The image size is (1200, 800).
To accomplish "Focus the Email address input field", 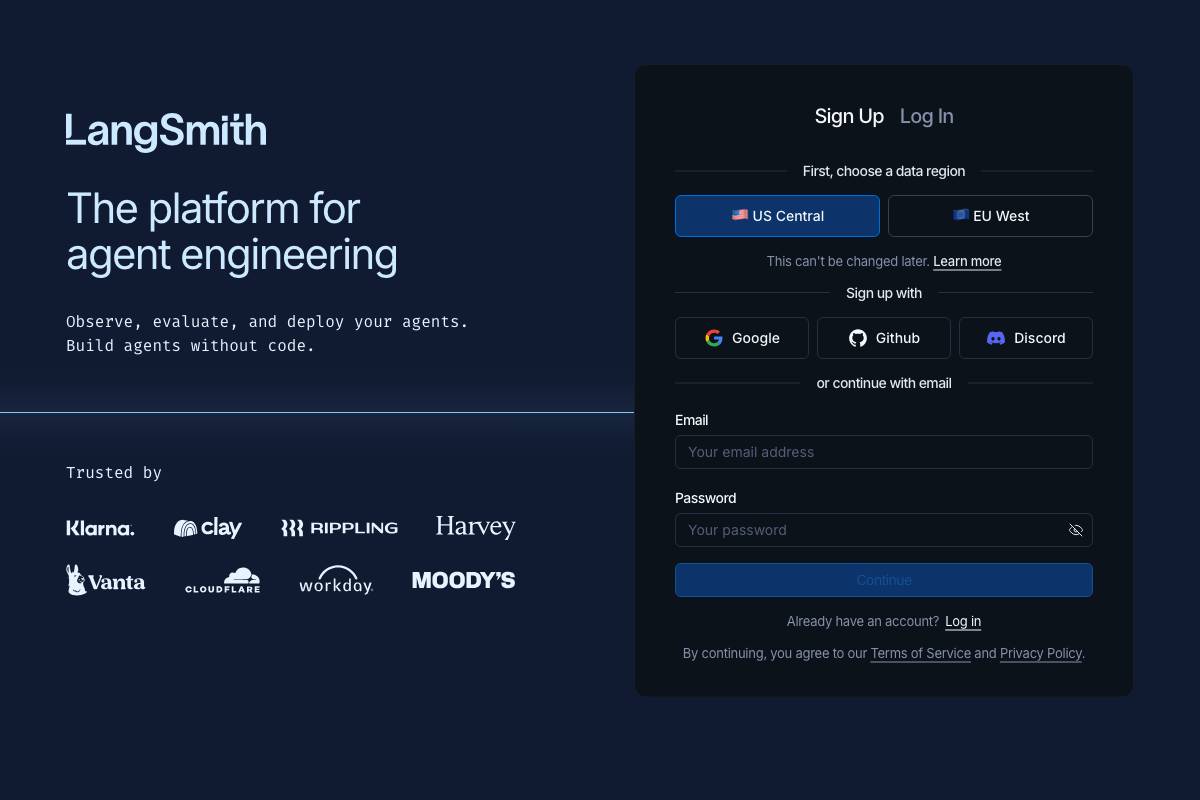I will (x=884, y=452).
